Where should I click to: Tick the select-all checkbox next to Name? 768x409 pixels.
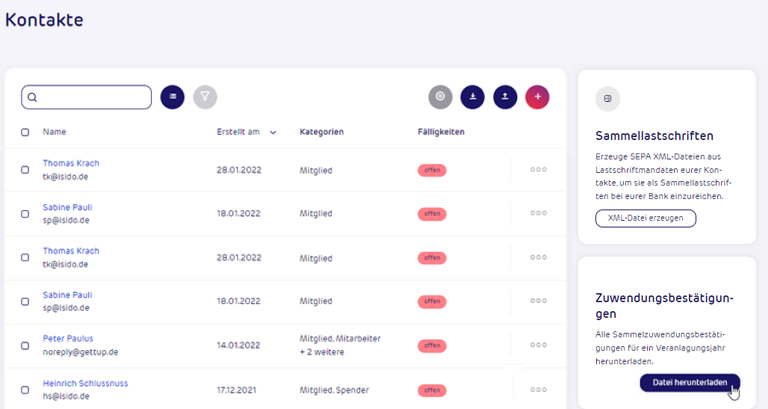(x=25, y=132)
